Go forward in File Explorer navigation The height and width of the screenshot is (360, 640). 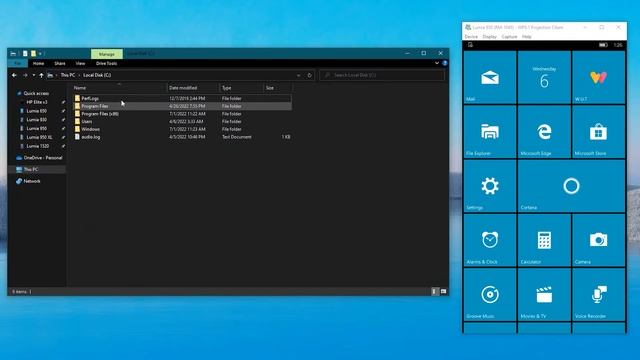(25, 75)
